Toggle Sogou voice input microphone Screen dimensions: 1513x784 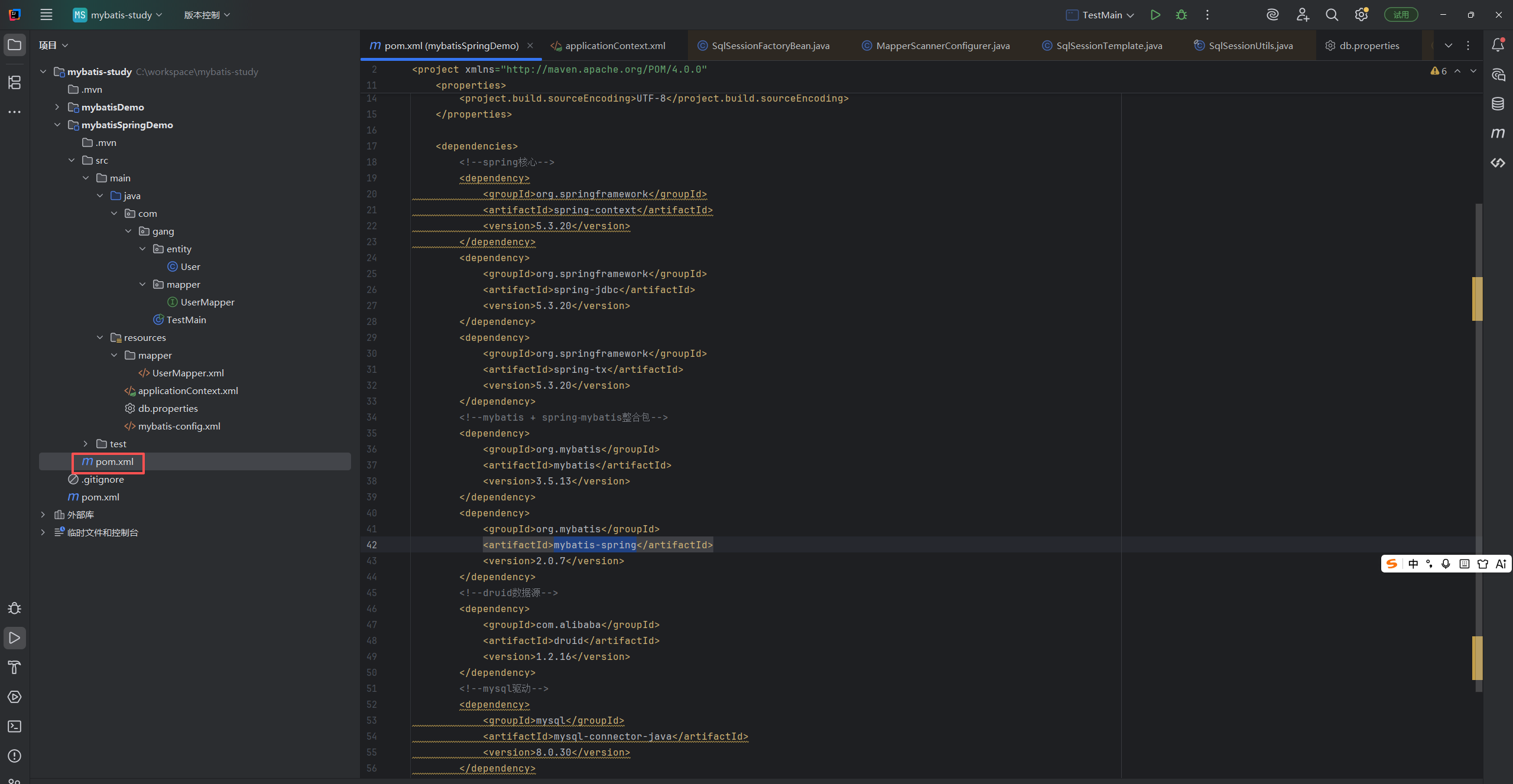[1446, 564]
